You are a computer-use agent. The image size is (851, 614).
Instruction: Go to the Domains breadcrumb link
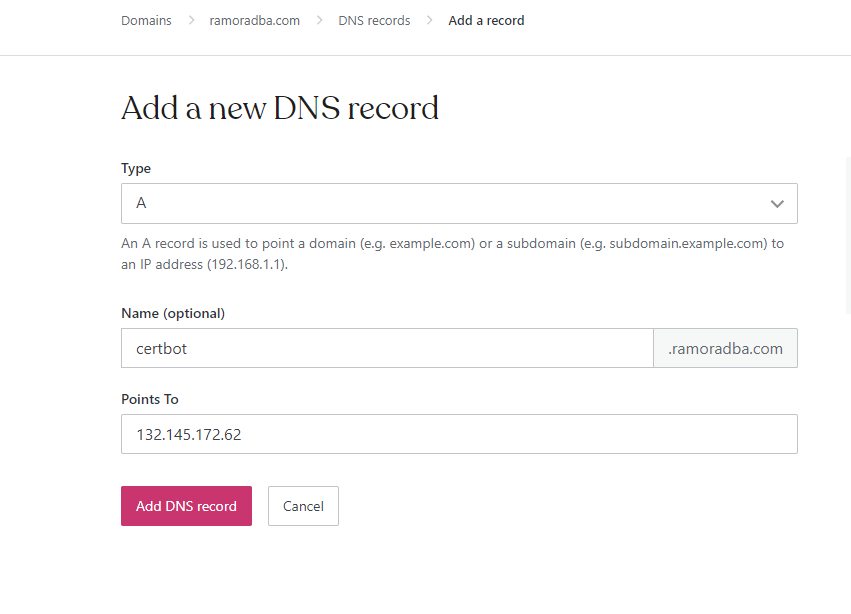146,20
